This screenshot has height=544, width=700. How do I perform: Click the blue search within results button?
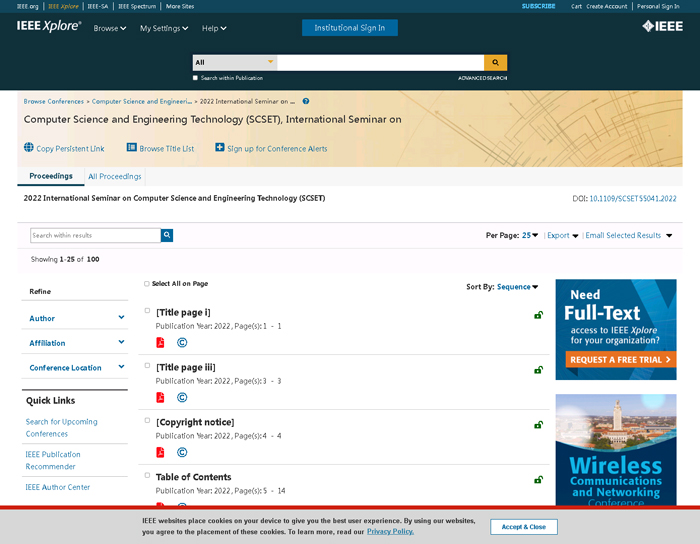167,235
